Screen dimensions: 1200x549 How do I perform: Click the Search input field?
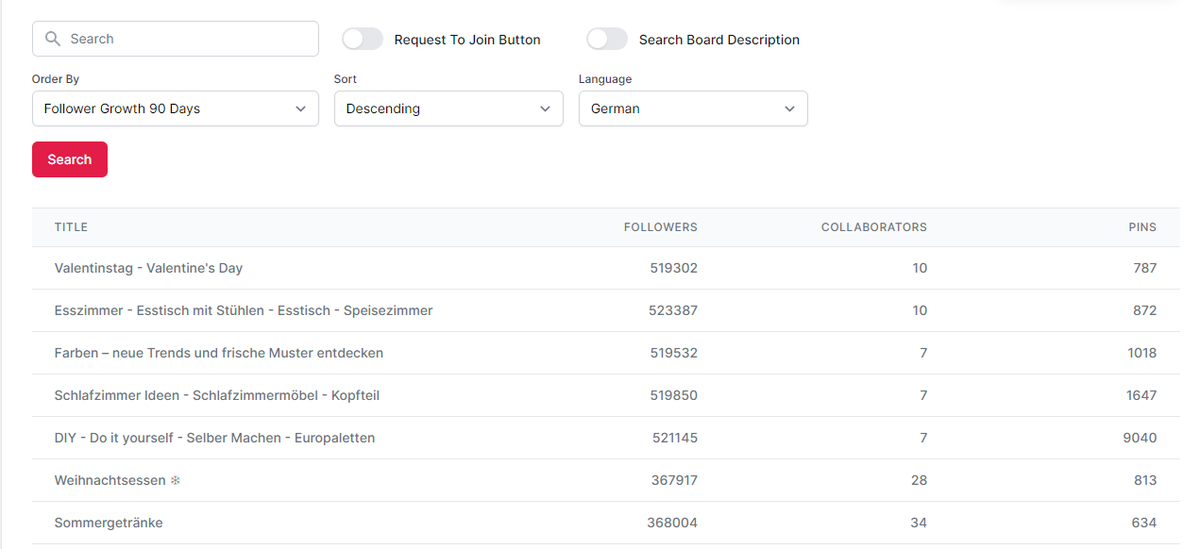pyautogui.click(x=175, y=39)
